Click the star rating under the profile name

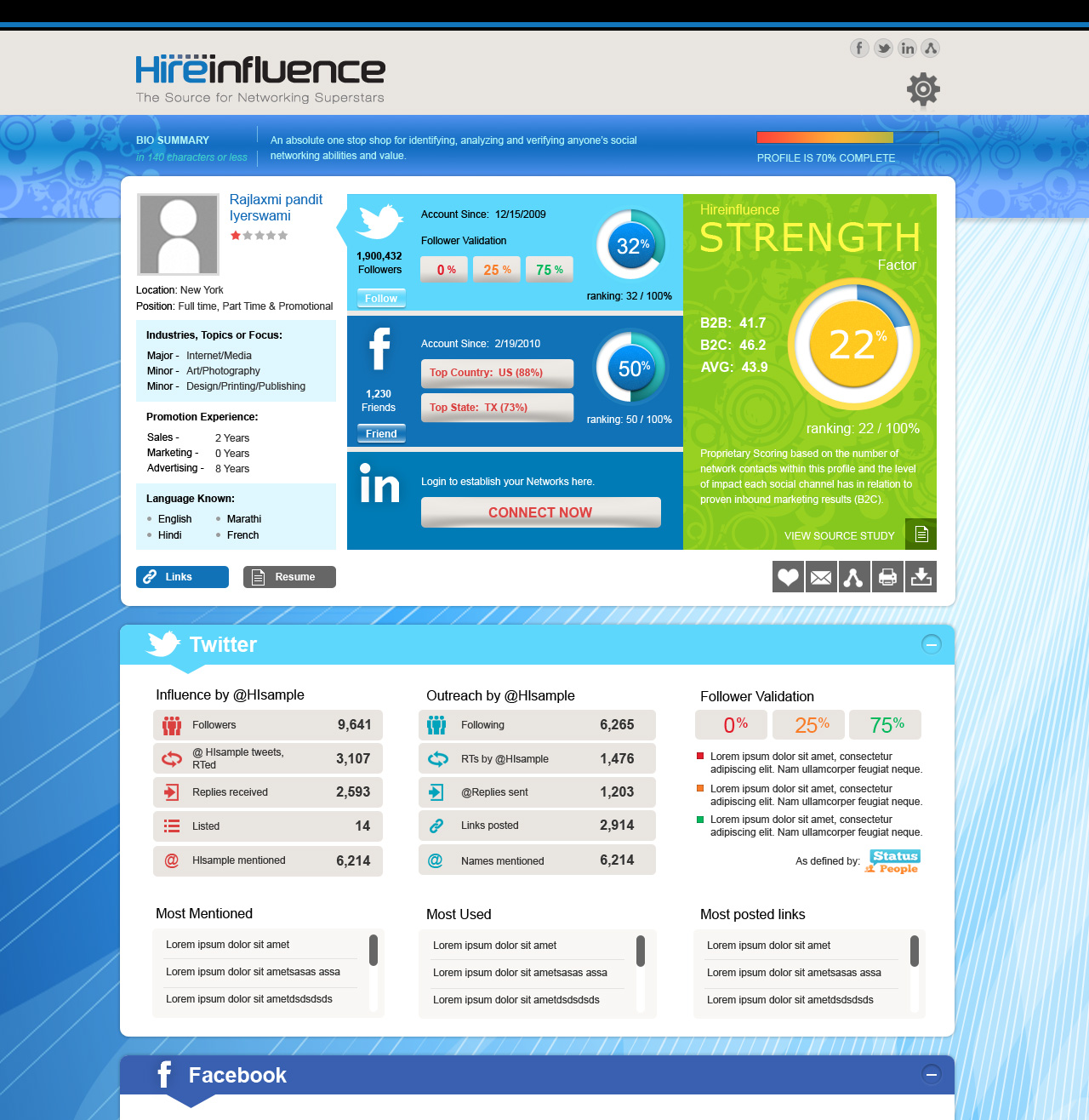click(259, 236)
